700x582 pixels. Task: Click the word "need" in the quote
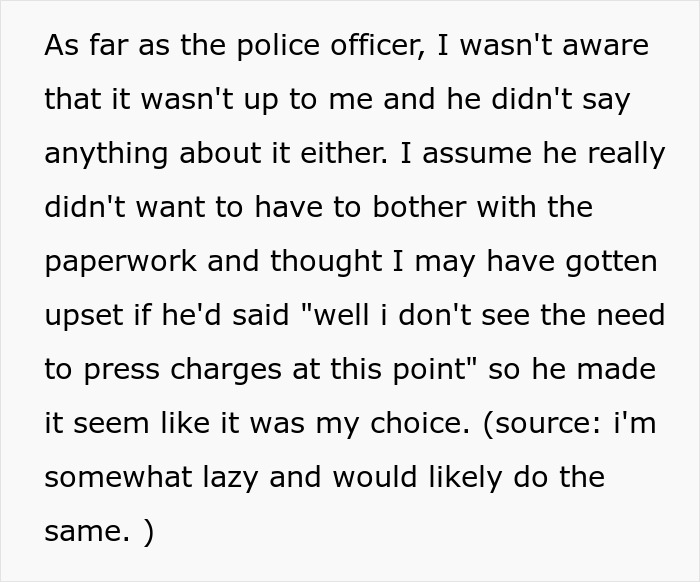[630, 315]
